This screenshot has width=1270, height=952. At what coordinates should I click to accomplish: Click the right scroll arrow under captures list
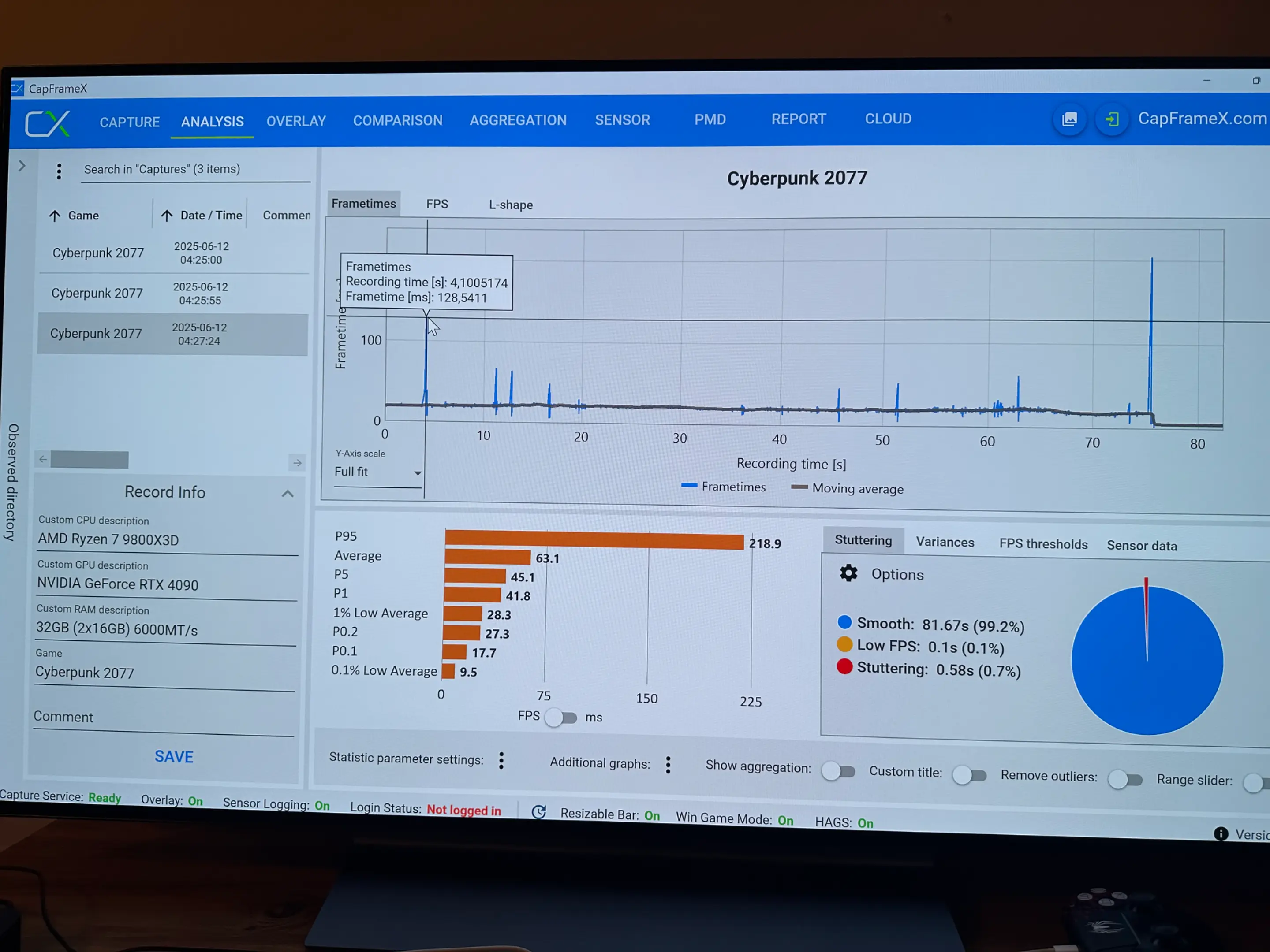pos(297,462)
